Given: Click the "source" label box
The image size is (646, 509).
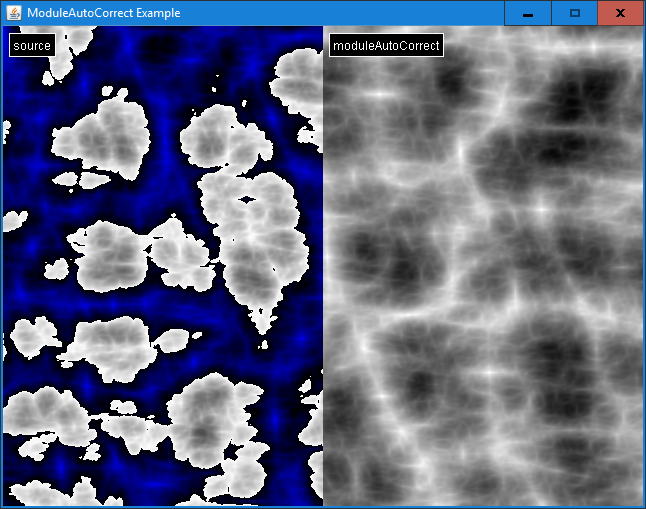Looking at the screenshot, I should [31, 46].
